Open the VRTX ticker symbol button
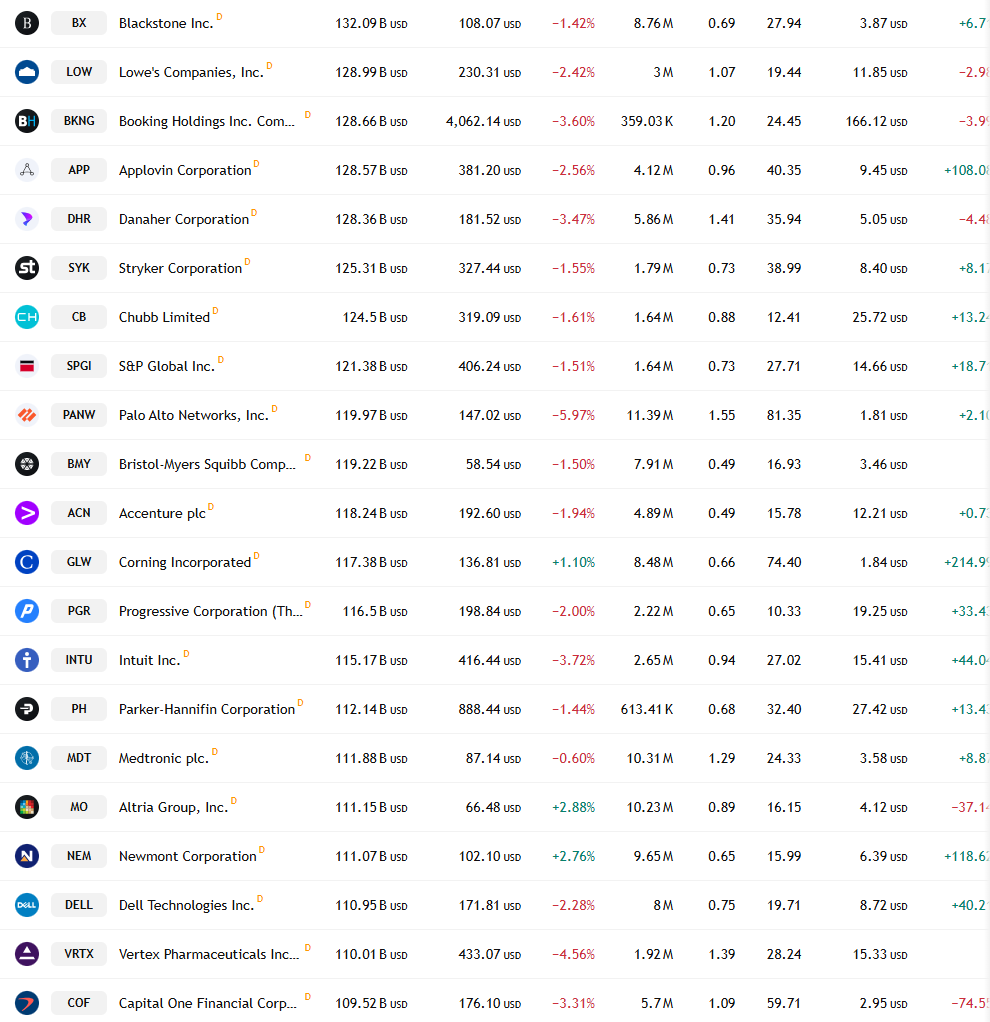Image resolution: width=990 pixels, height=1022 pixels. 79,954
